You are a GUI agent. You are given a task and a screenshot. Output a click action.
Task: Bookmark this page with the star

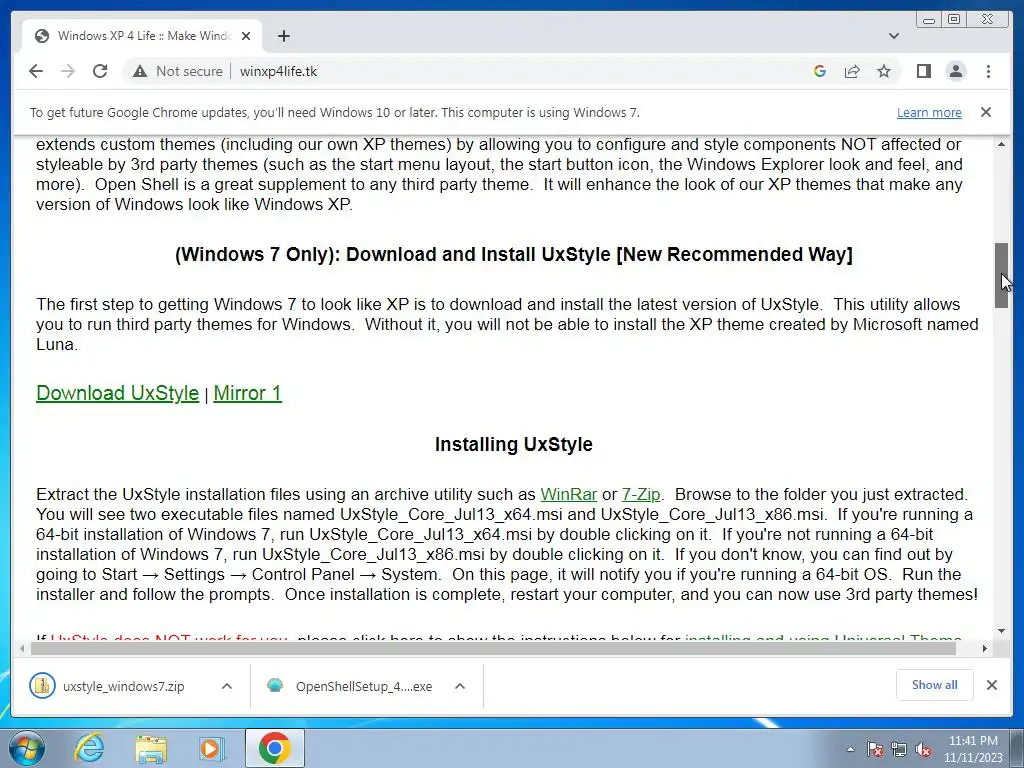click(x=884, y=71)
